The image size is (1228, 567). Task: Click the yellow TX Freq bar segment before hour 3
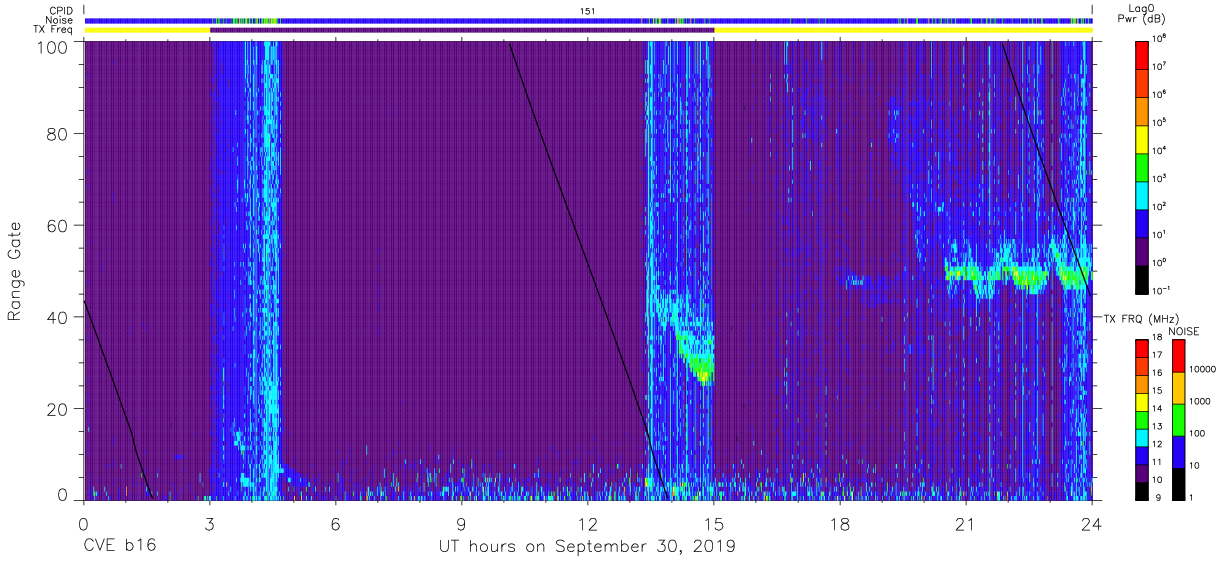[x=147, y=30]
